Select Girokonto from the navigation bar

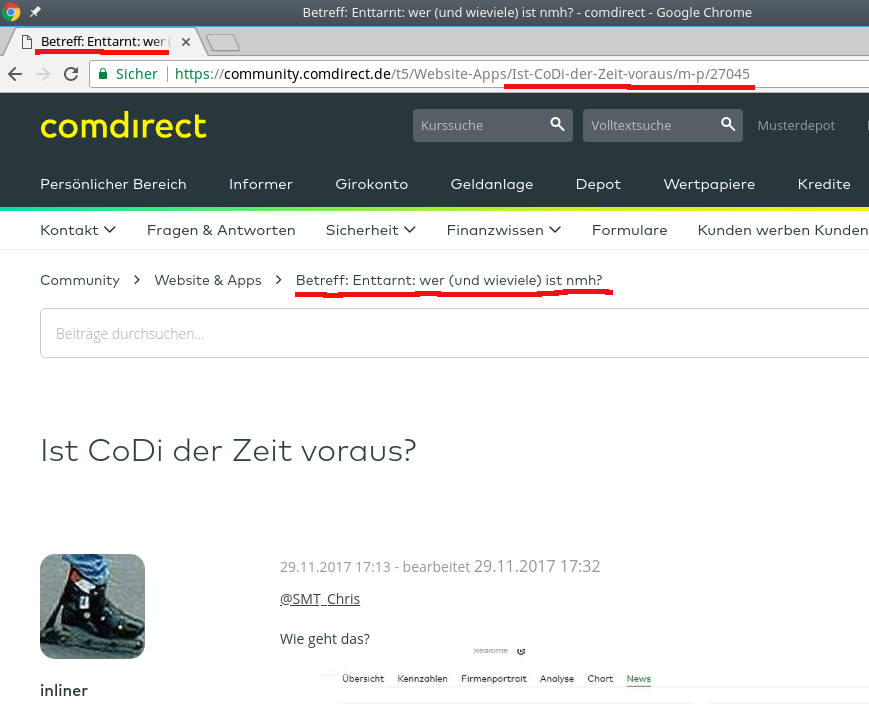coord(371,184)
